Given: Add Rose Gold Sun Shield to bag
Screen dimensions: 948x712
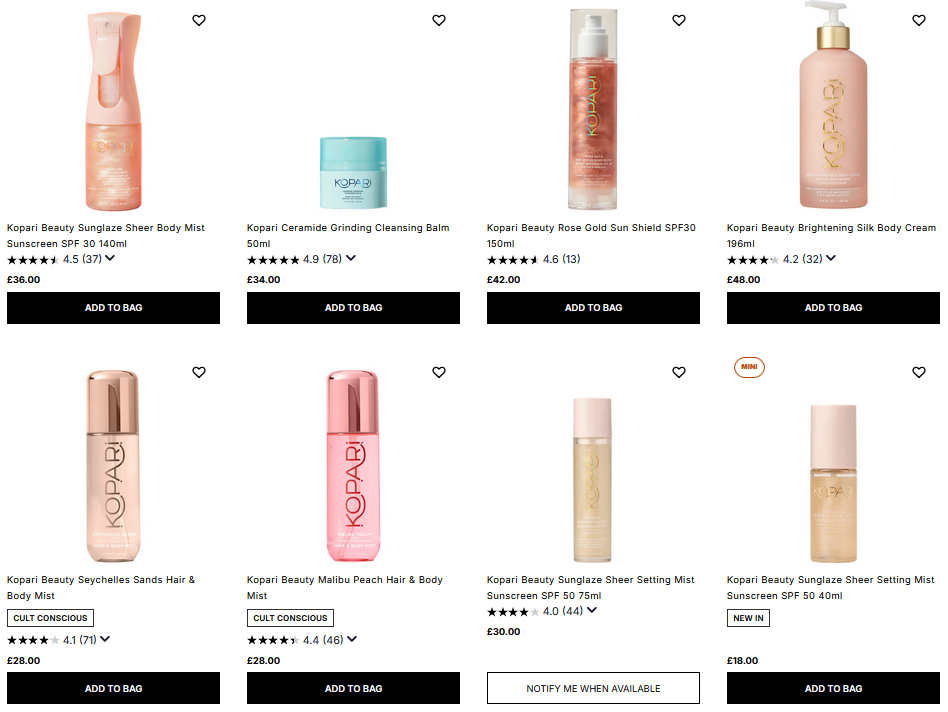Looking at the screenshot, I should [593, 308].
